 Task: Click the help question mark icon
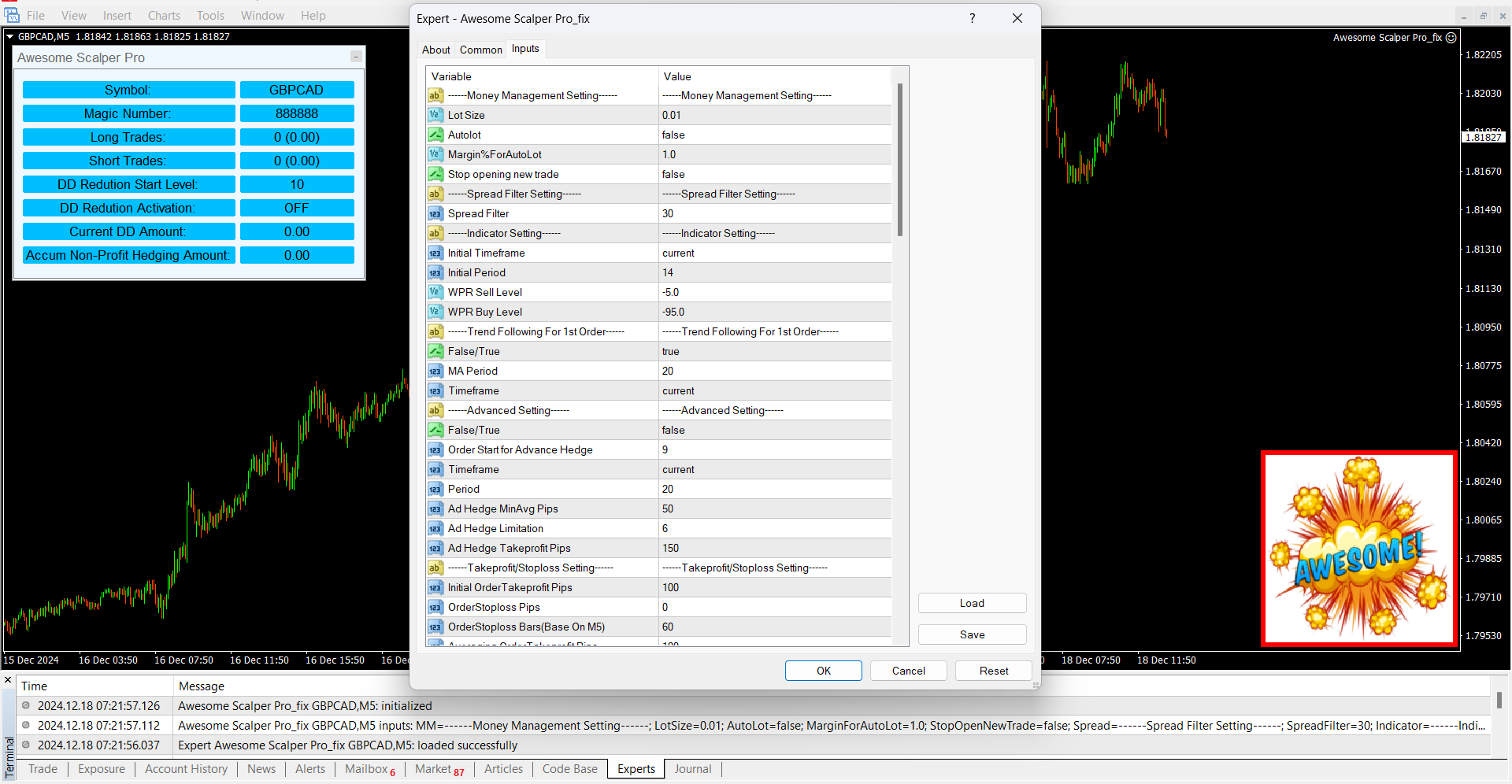click(972, 18)
